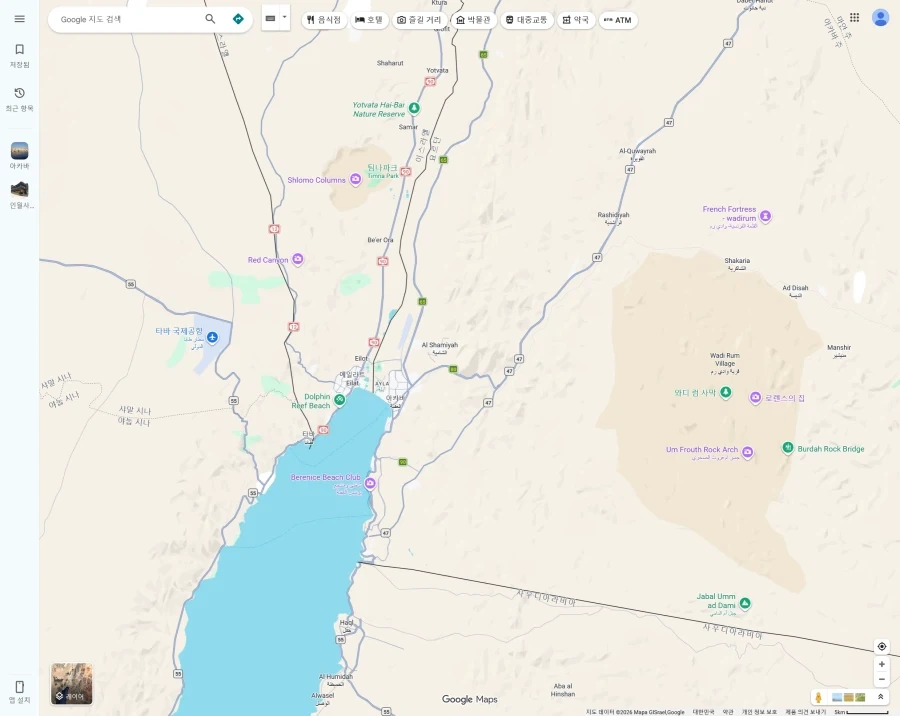Click the Terms (약관) link
The height and width of the screenshot is (716, 900).
click(x=728, y=712)
